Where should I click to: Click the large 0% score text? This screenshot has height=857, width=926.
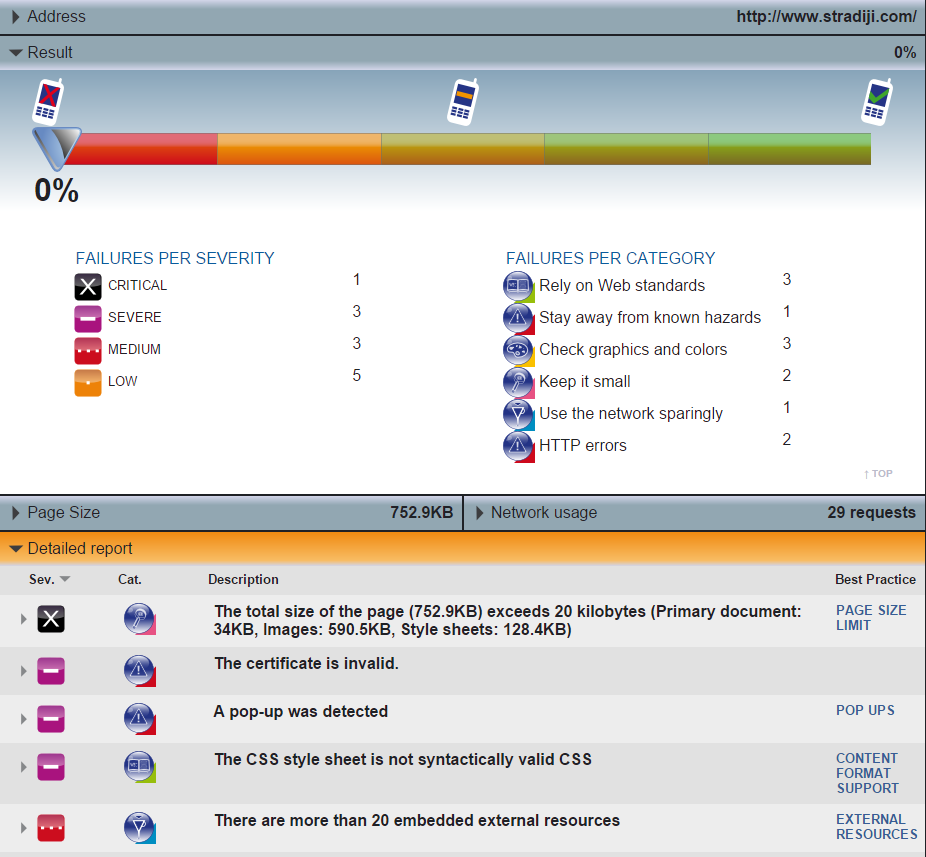pos(56,191)
